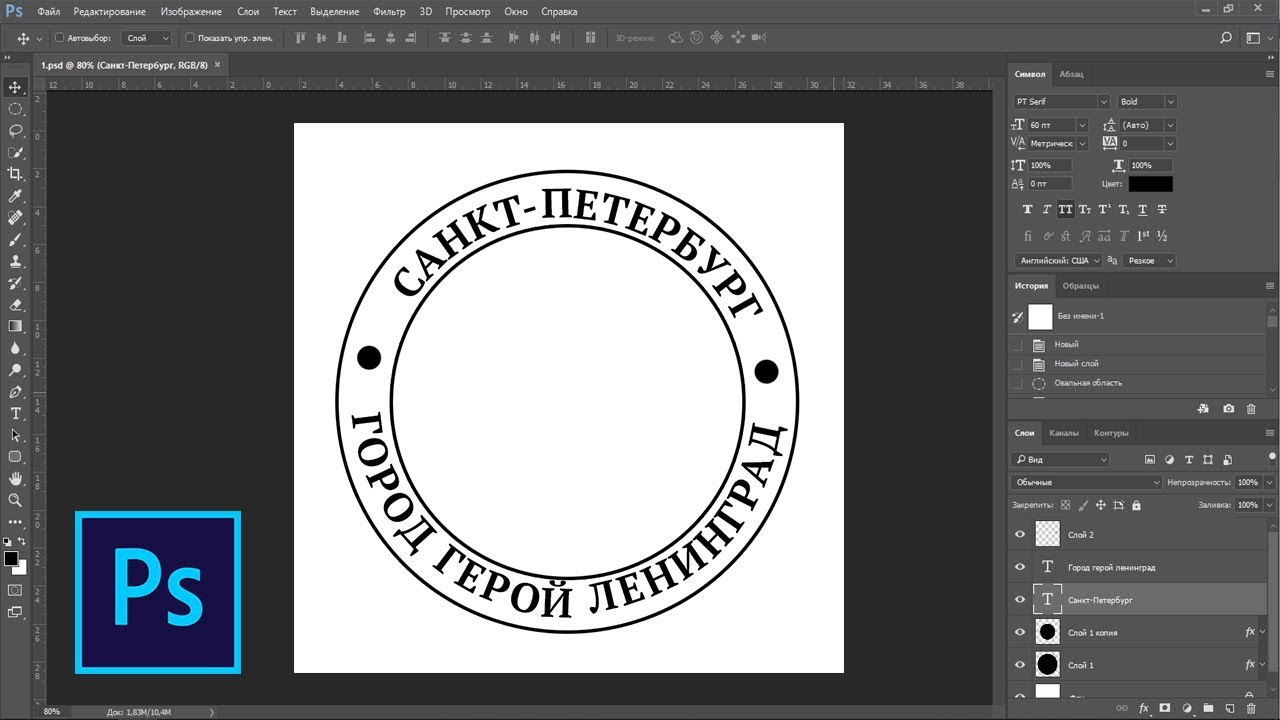Image resolution: width=1280 pixels, height=720 pixels.
Task: Click the Underline text style icon
Action: 1142,210
